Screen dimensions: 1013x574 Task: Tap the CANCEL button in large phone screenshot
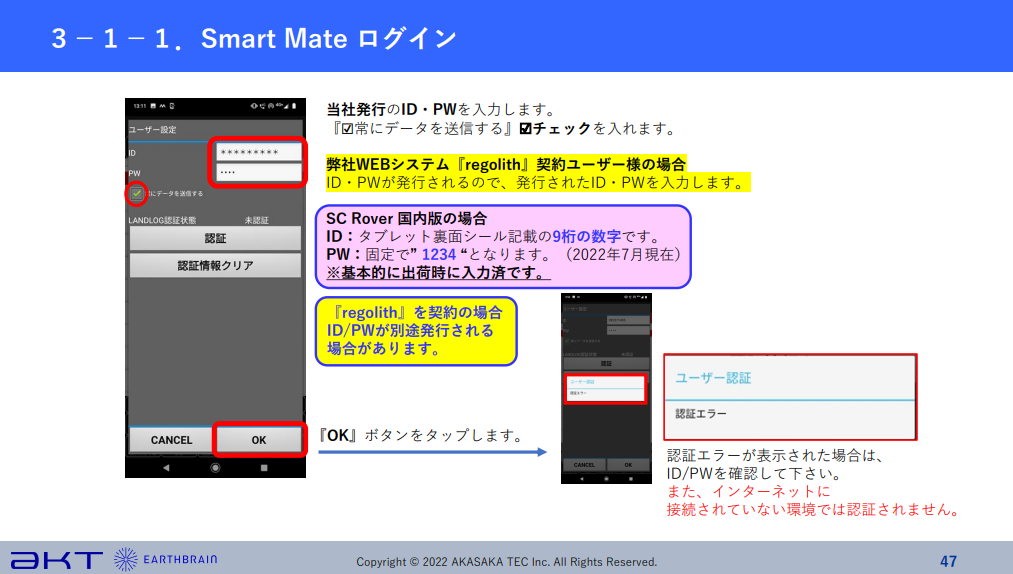click(171, 440)
